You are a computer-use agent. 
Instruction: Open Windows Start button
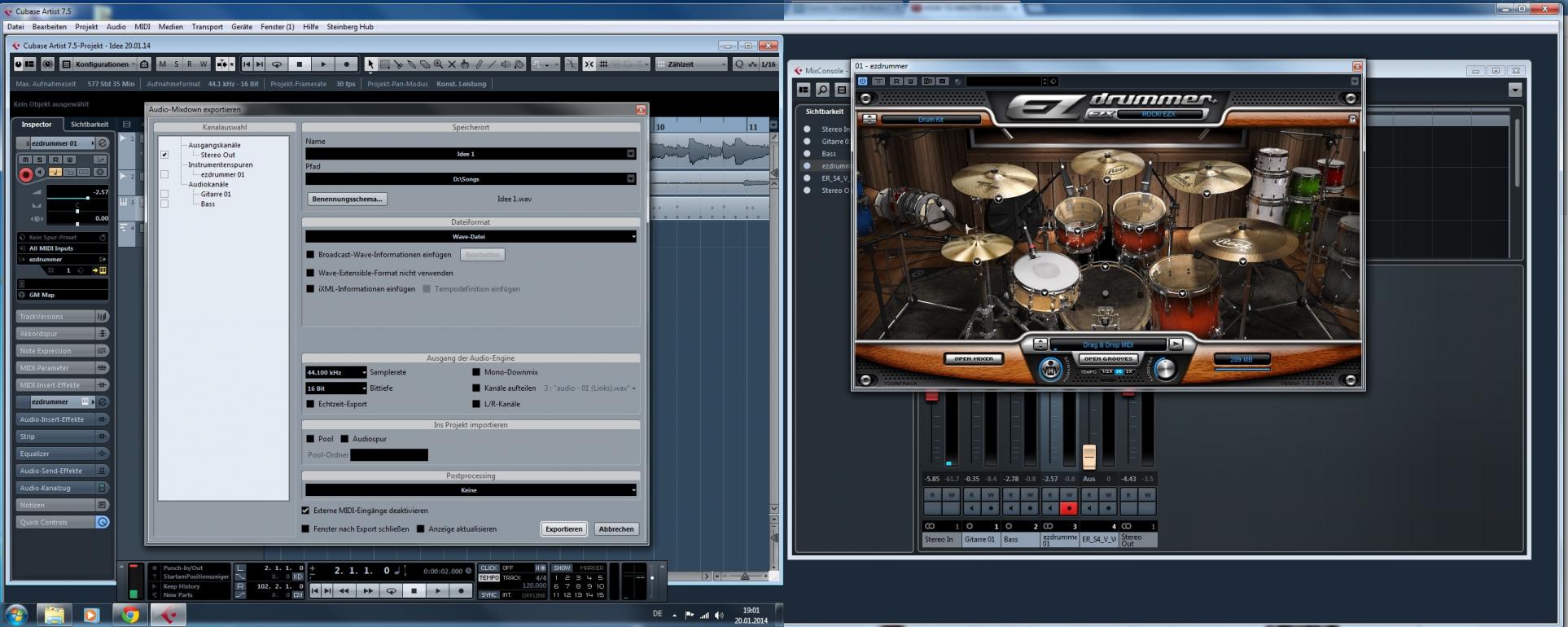(16, 615)
